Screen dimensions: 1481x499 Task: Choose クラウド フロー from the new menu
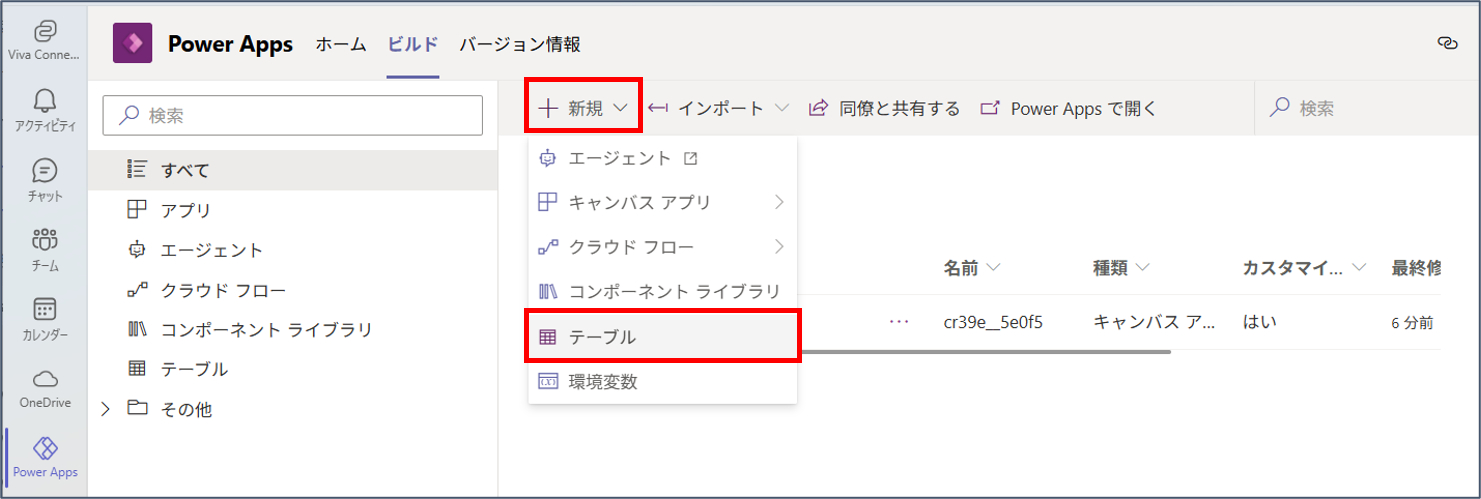[x=662, y=247]
